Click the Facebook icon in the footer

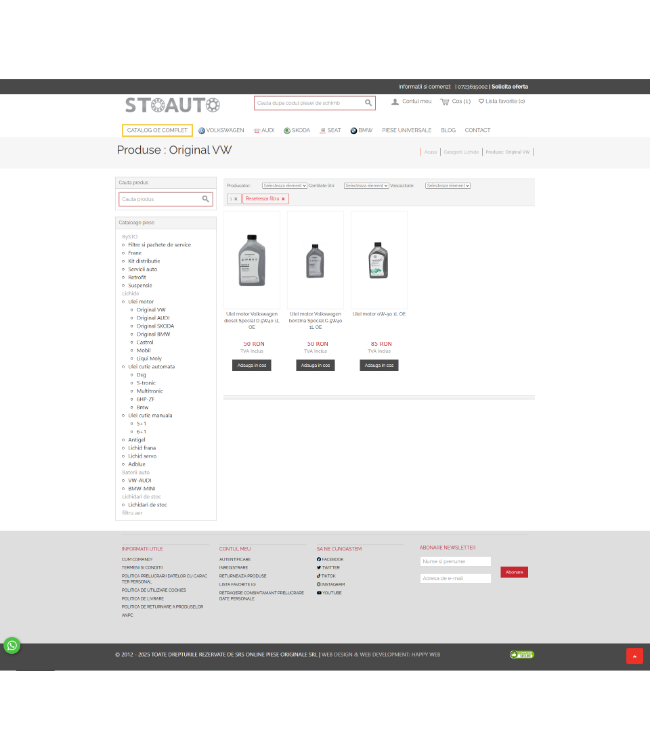(319, 559)
